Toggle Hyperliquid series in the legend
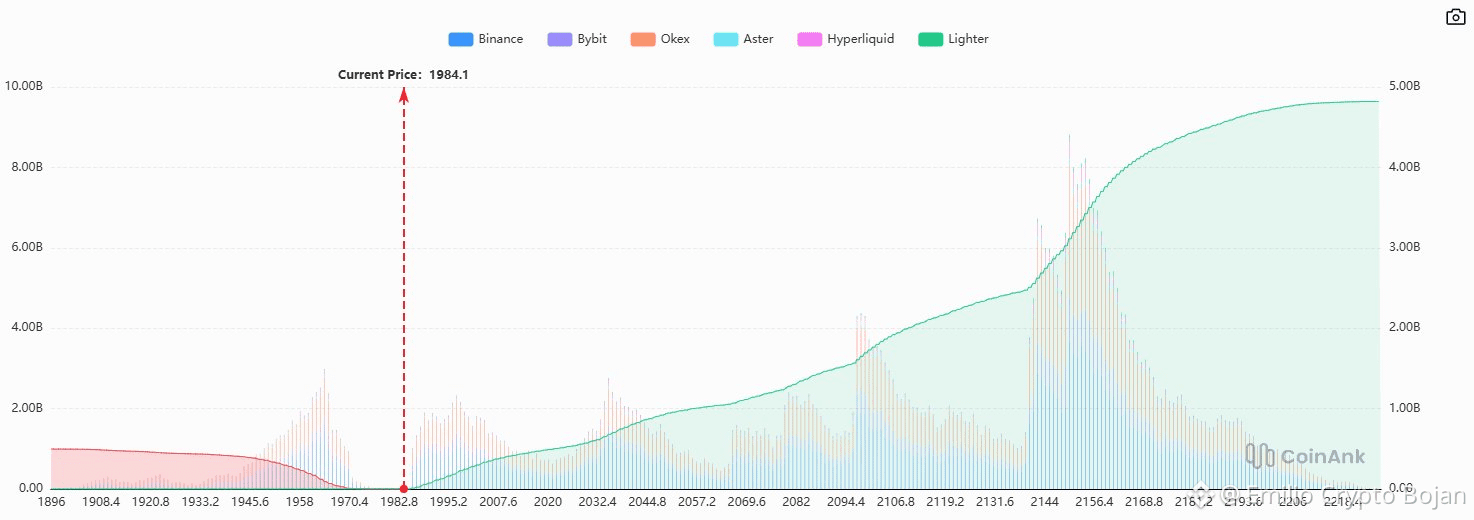 (846, 39)
